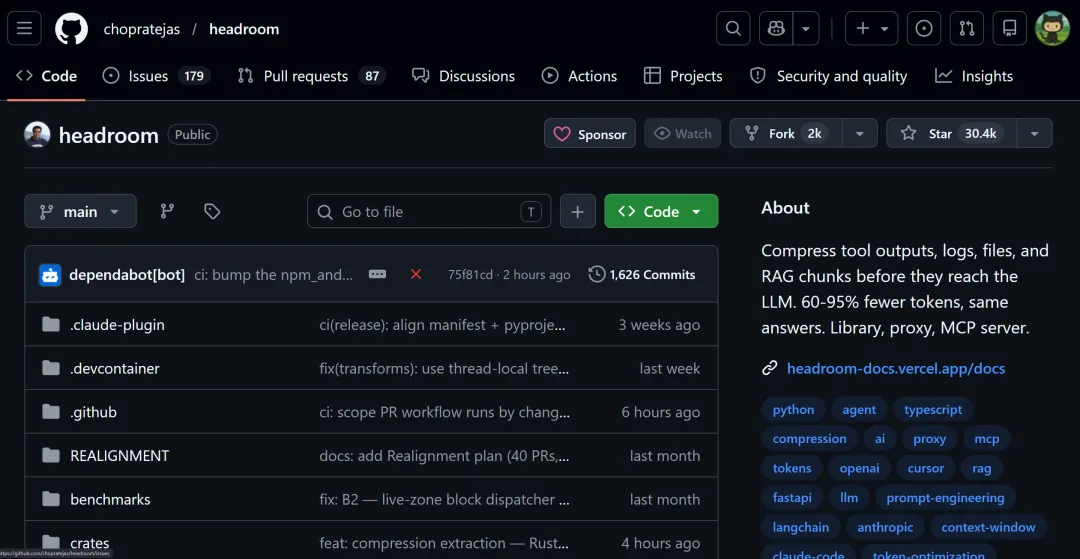
Task: Click the langchain topic tag
Action: click(800, 527)
